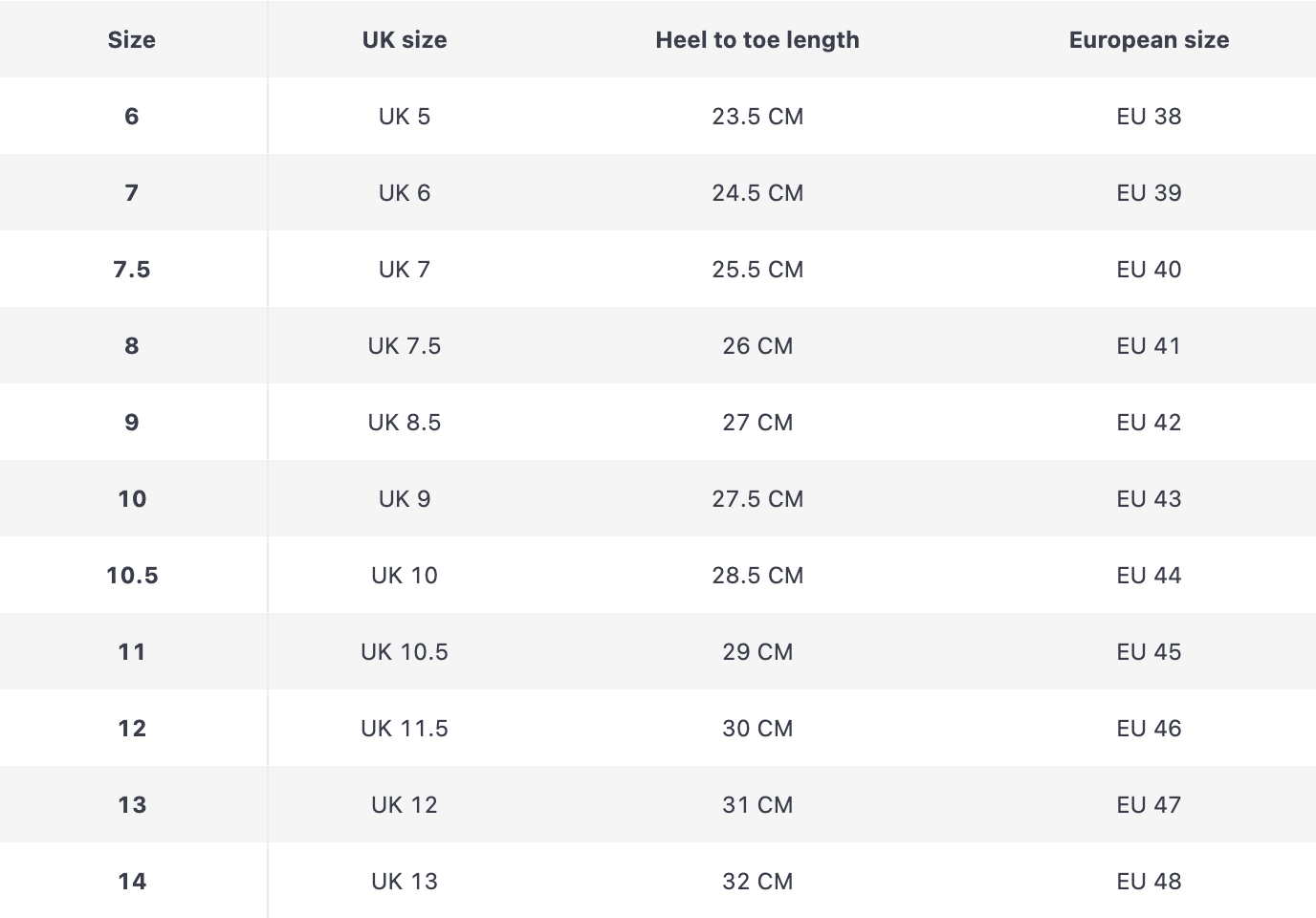1316x918 pixels.
Task: Click the UK size column header
Action: pos(405,39)
